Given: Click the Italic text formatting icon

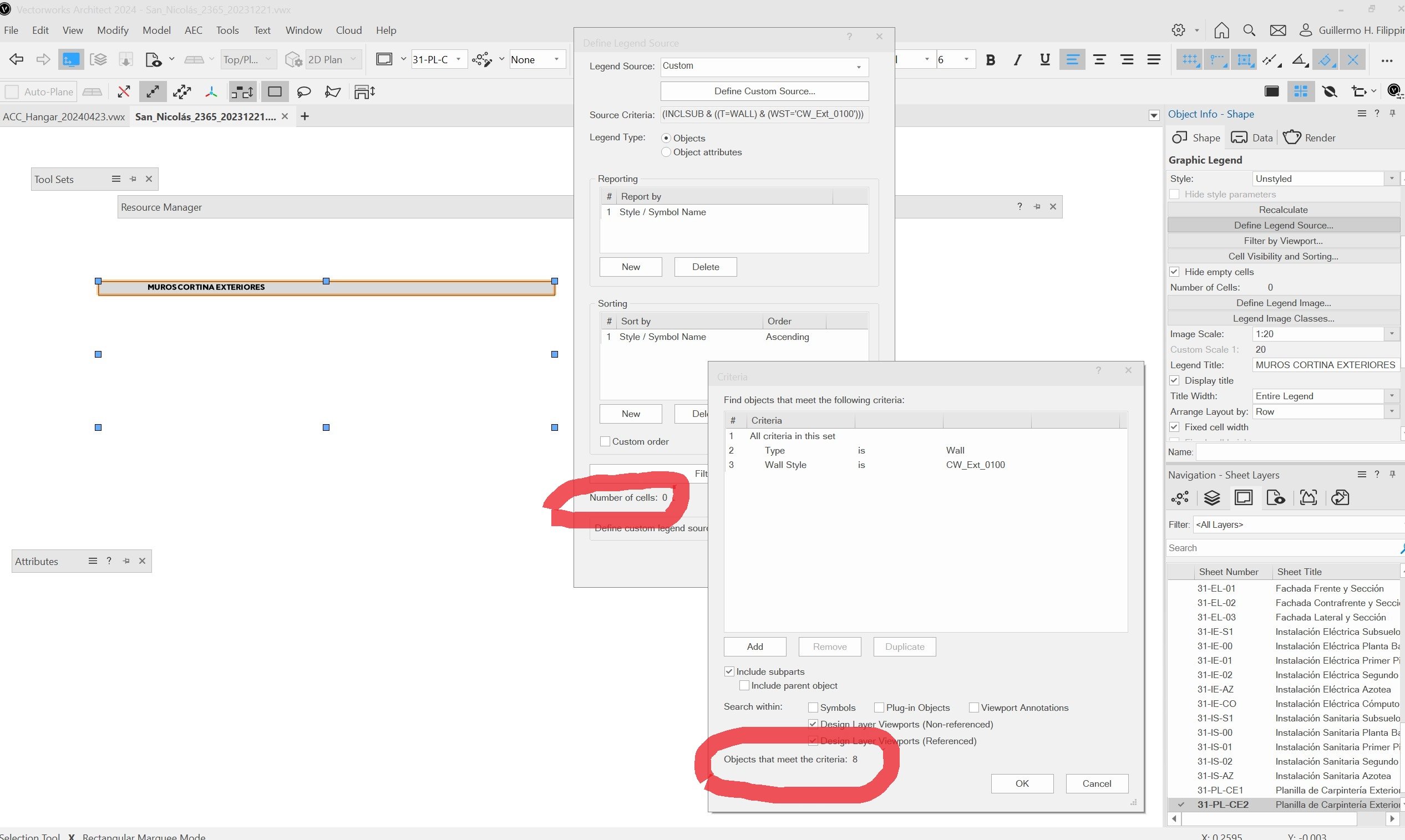Looking at the screenshot, I should [x=1017, y=59].
